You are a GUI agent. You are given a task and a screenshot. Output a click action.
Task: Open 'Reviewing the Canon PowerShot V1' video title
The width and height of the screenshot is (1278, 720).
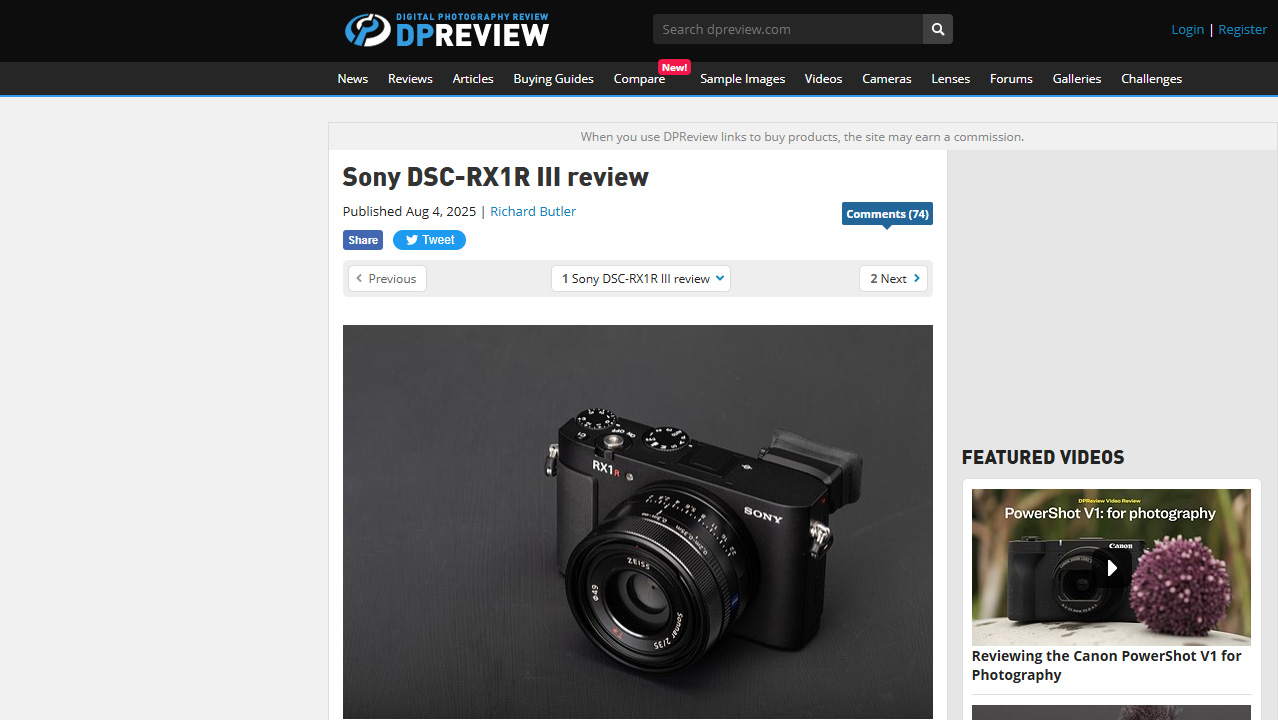click(x=1106, y=665)
